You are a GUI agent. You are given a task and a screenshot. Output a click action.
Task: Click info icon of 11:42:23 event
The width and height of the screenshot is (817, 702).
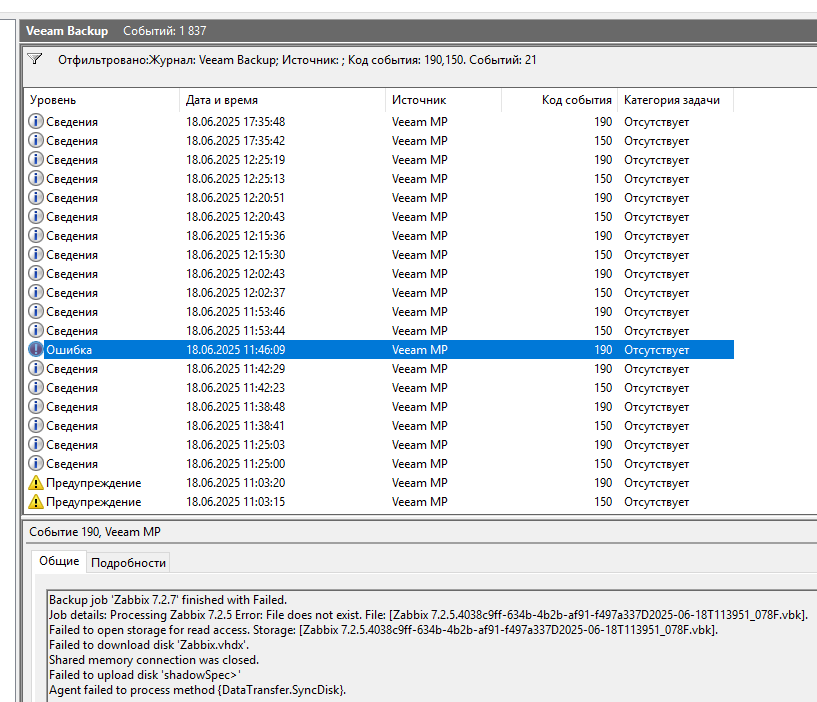click(35, 388)
